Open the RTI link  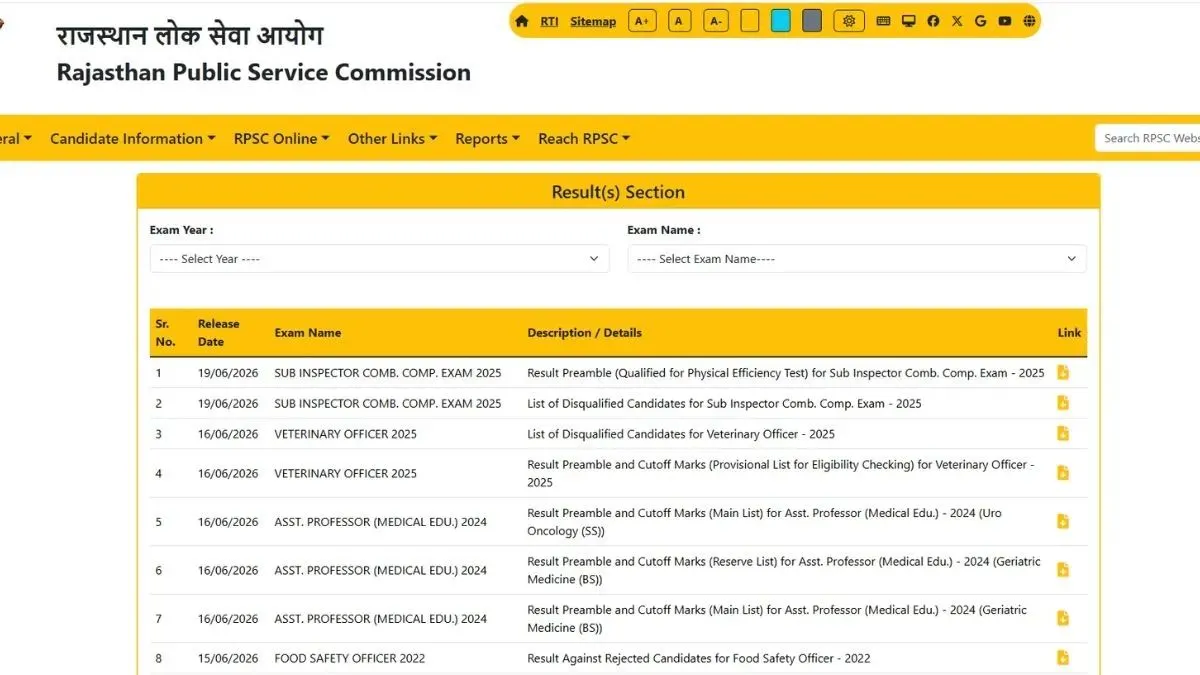click(549, 21)
